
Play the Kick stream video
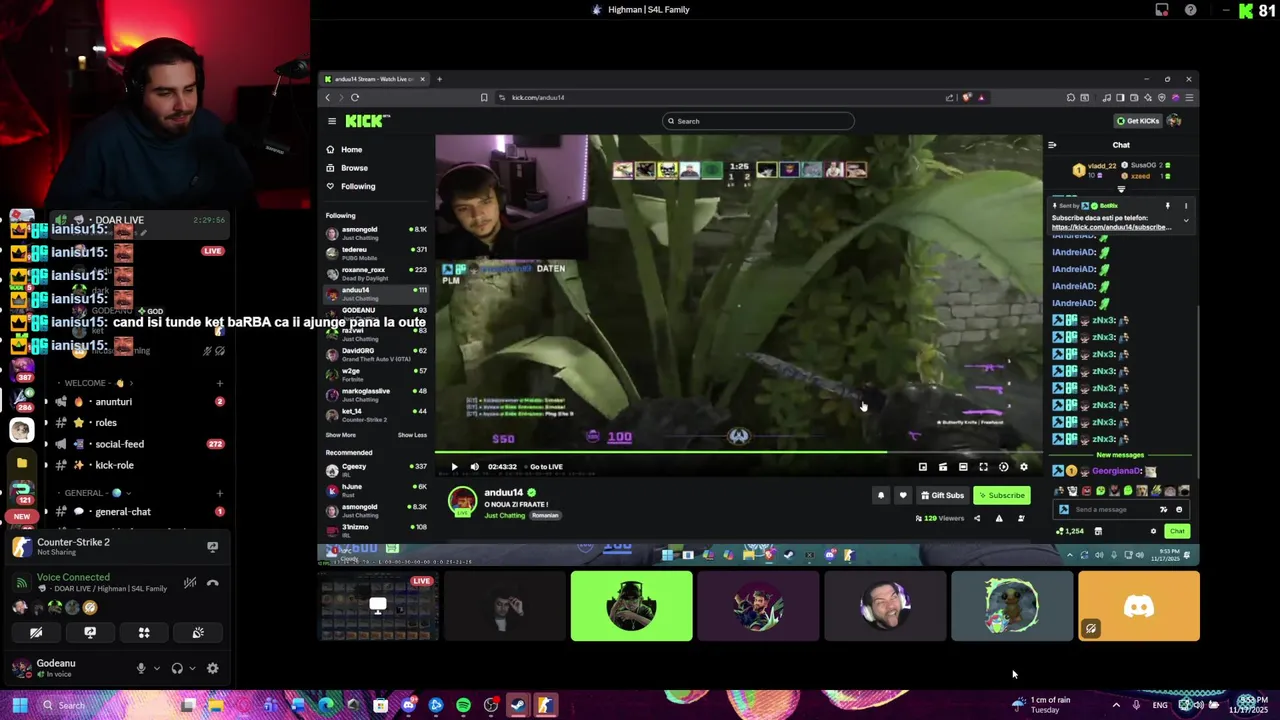(x=454, y=467)
